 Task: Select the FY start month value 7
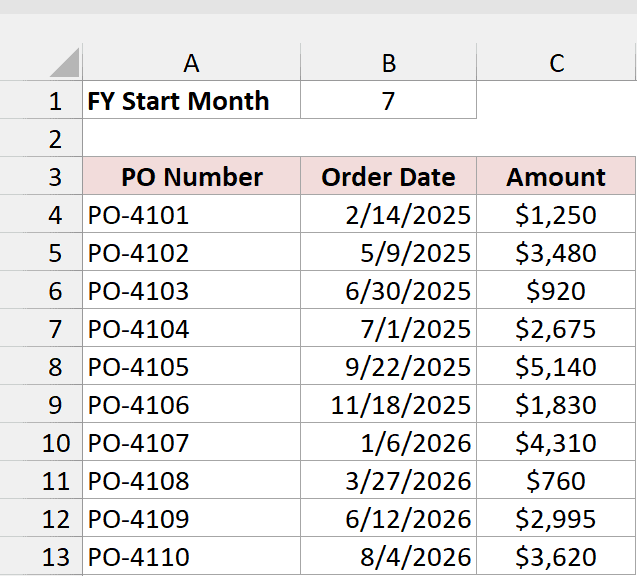point(388,100)
